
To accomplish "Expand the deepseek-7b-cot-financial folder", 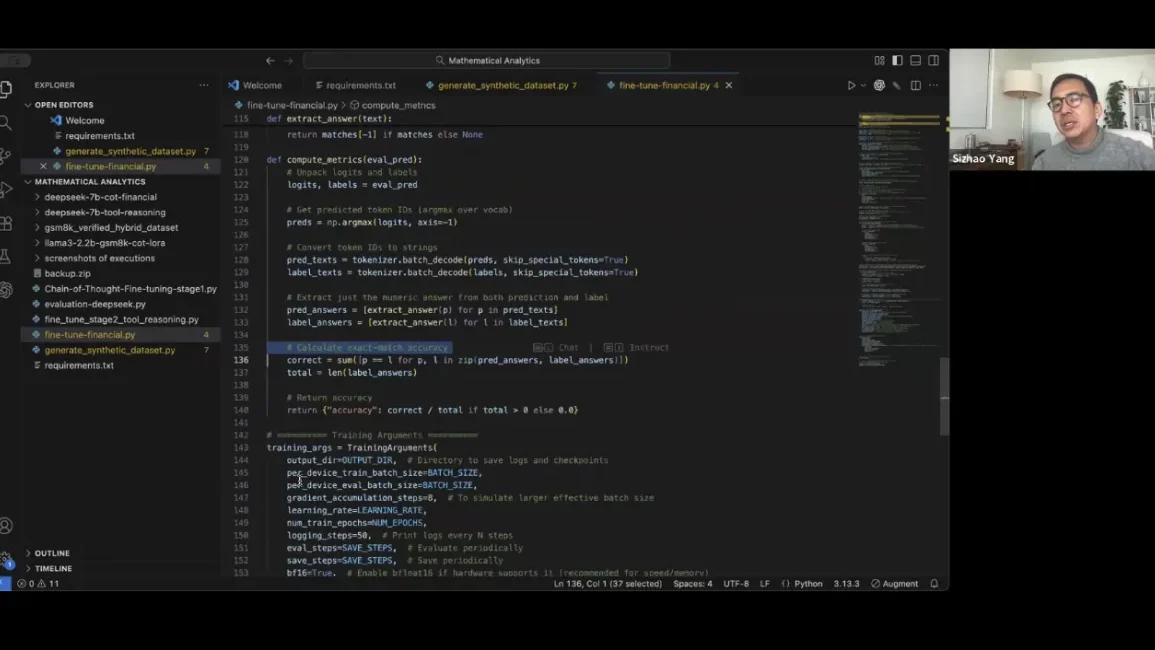I will coord(100,198).
